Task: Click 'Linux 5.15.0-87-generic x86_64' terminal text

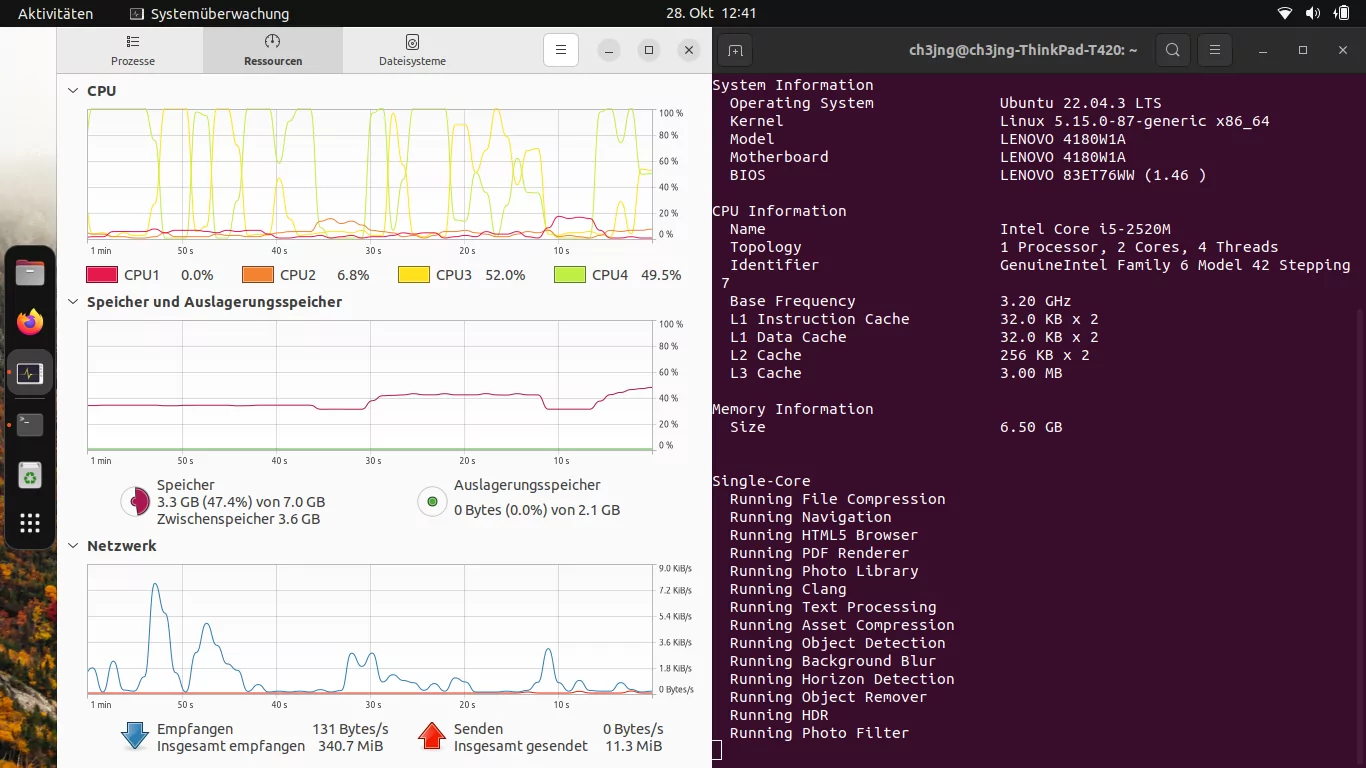Action: [1135, 121]
